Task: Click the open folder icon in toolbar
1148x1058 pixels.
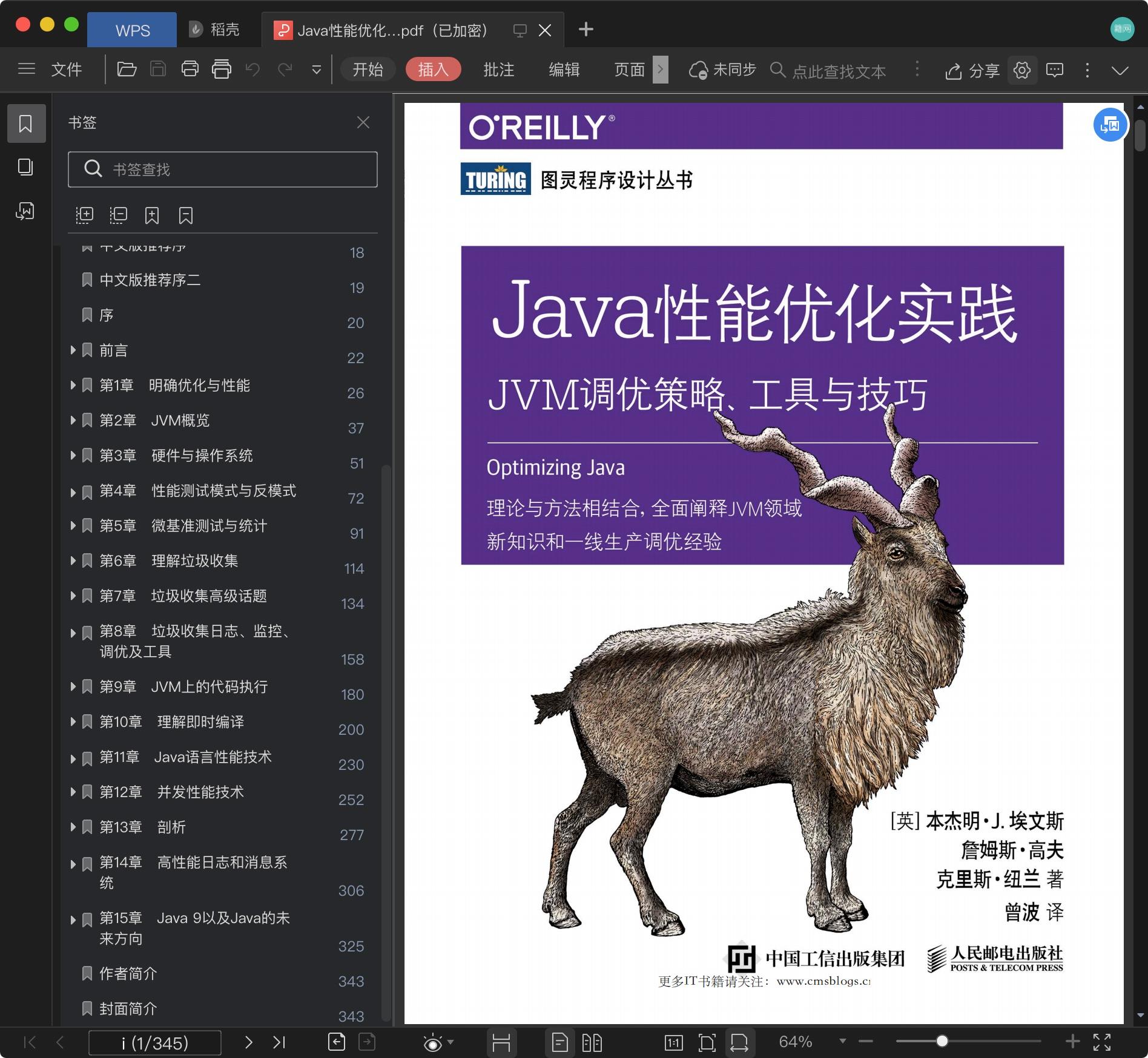Action: click(x=127, y=69)
